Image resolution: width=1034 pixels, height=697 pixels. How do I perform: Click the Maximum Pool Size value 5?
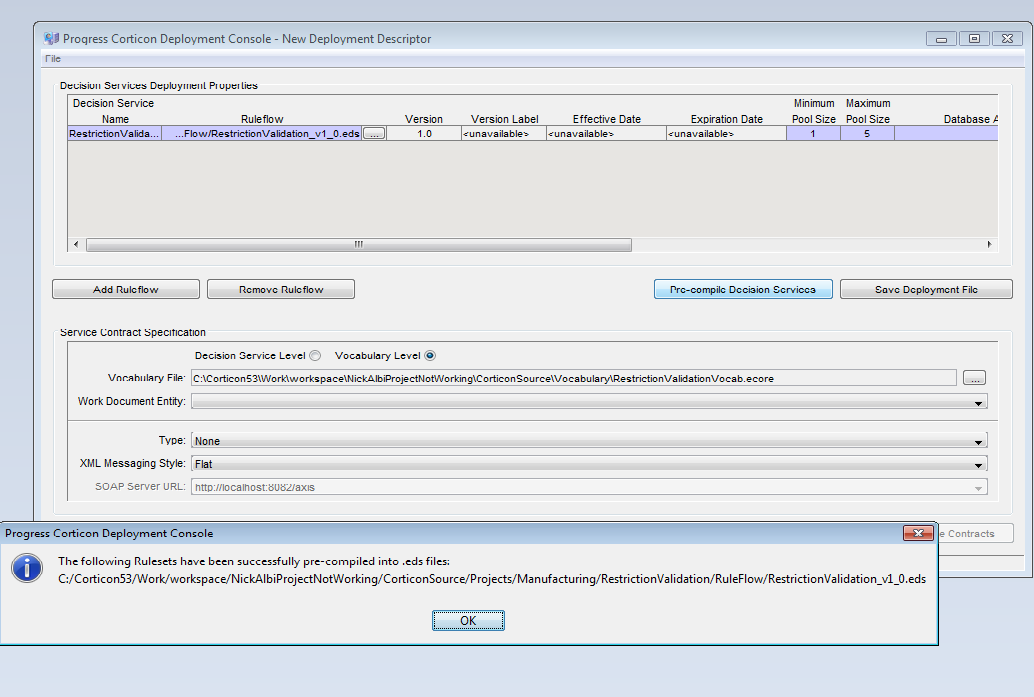pos(867,134)
